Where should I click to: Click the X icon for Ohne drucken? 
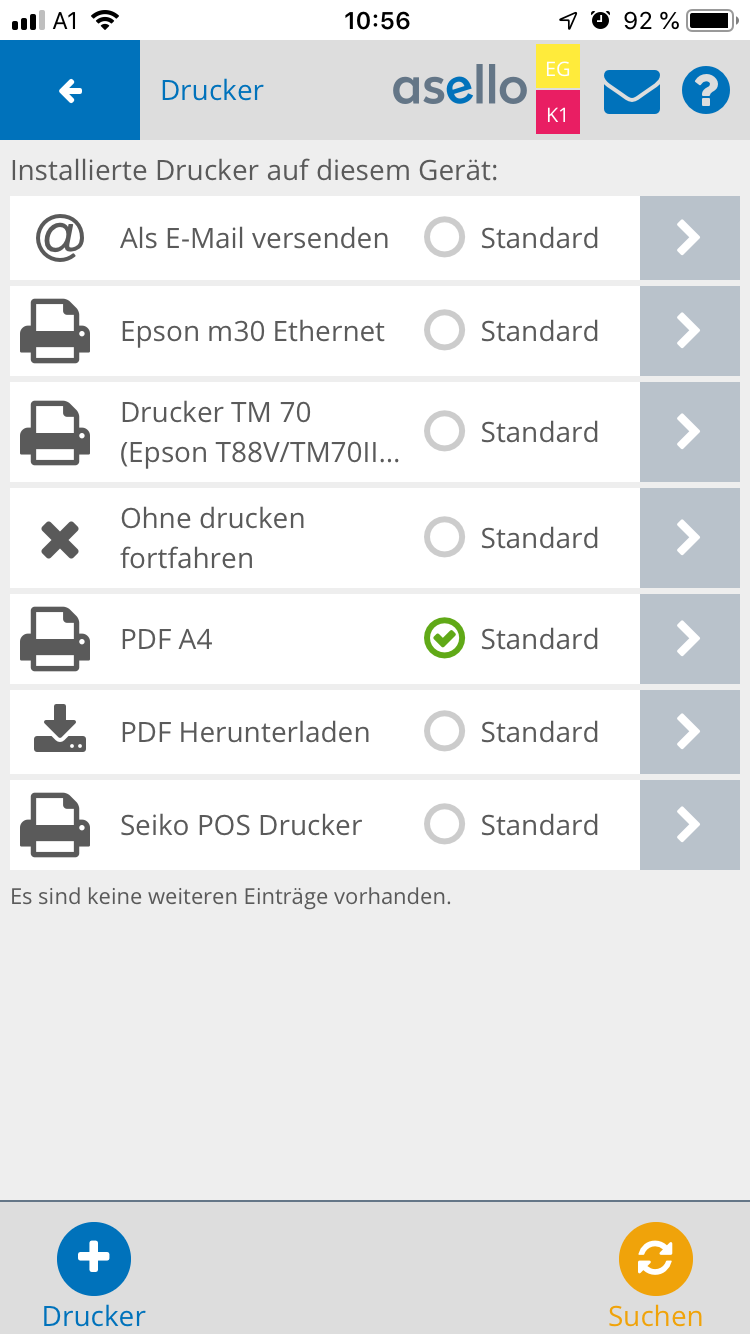click(x=59, y=539)
